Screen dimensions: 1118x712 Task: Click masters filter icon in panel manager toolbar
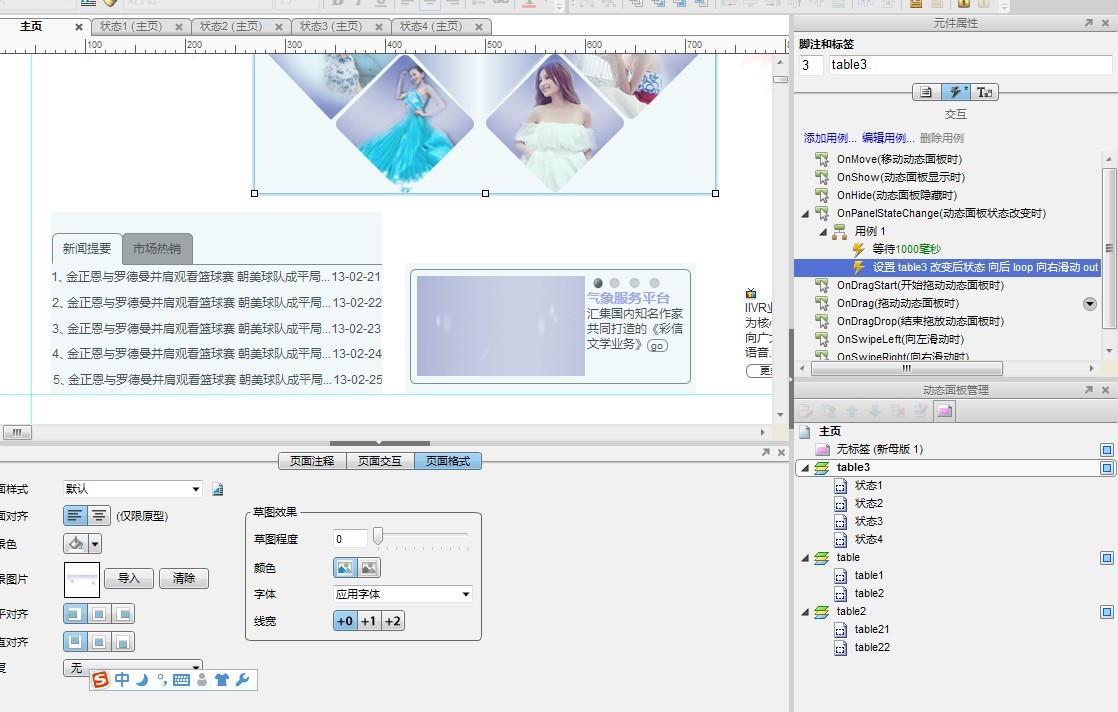[x=945, y=411]
